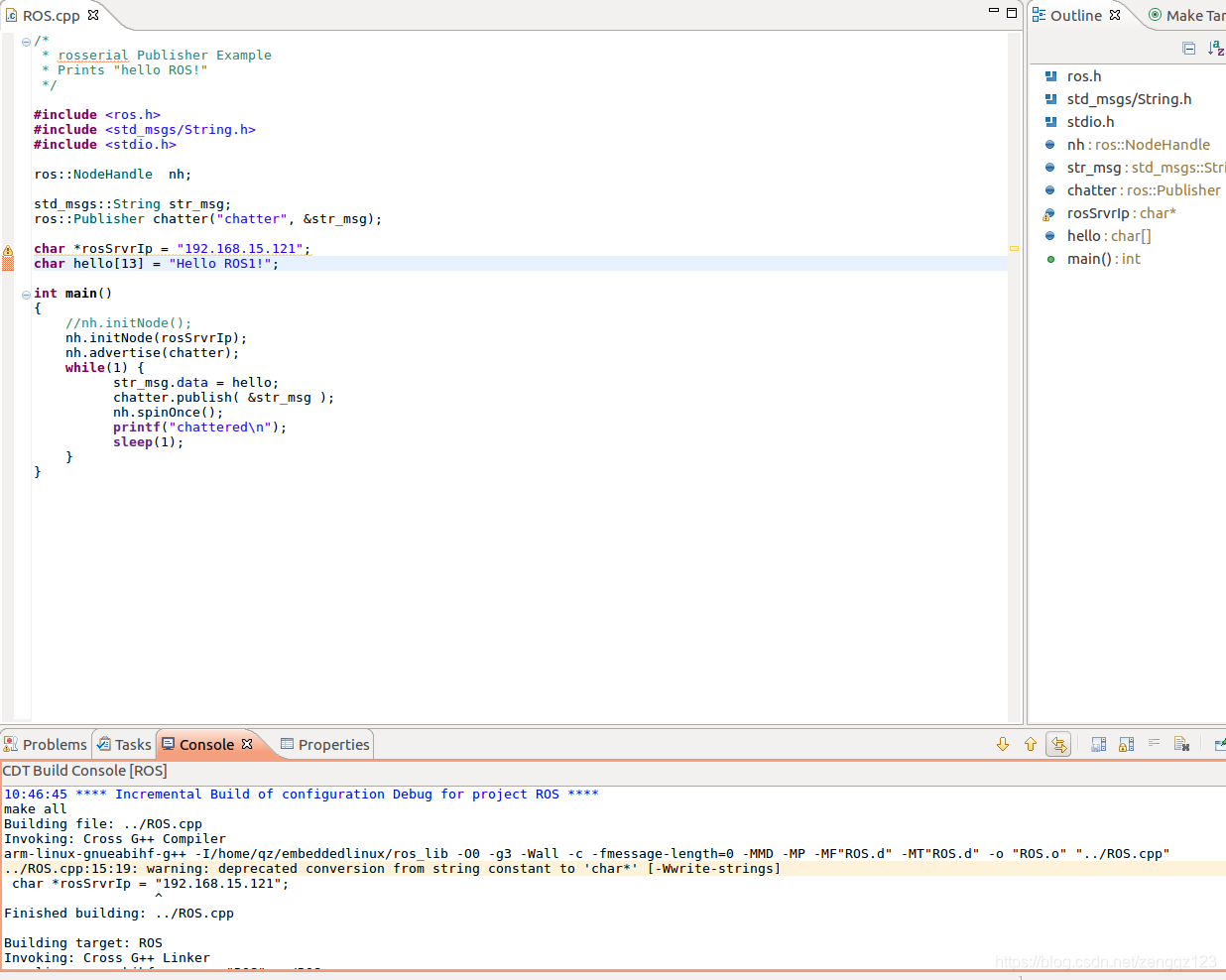
Task: Toggle Scroll Lock in Console toolbar
Action: (x=1126, y=744)
